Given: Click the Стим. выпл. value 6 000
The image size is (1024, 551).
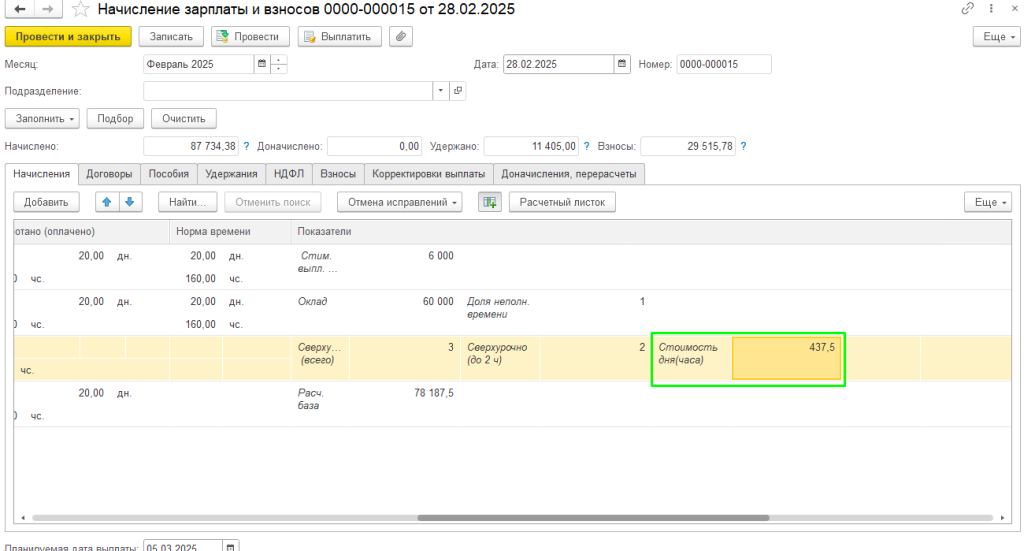Looking at the screenshot, I should coord(441,256).
